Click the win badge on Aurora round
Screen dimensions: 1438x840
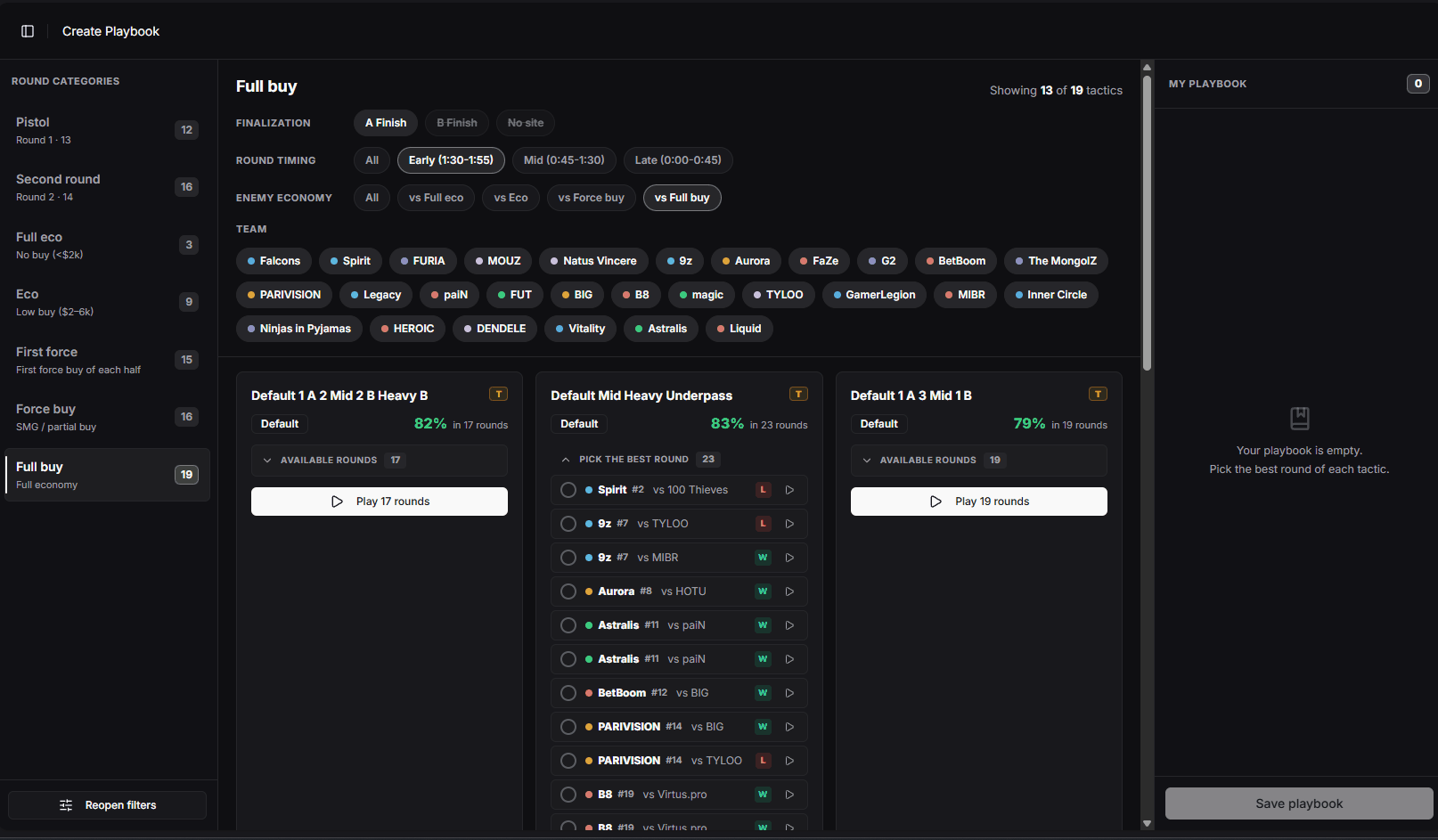pos(763,591)
